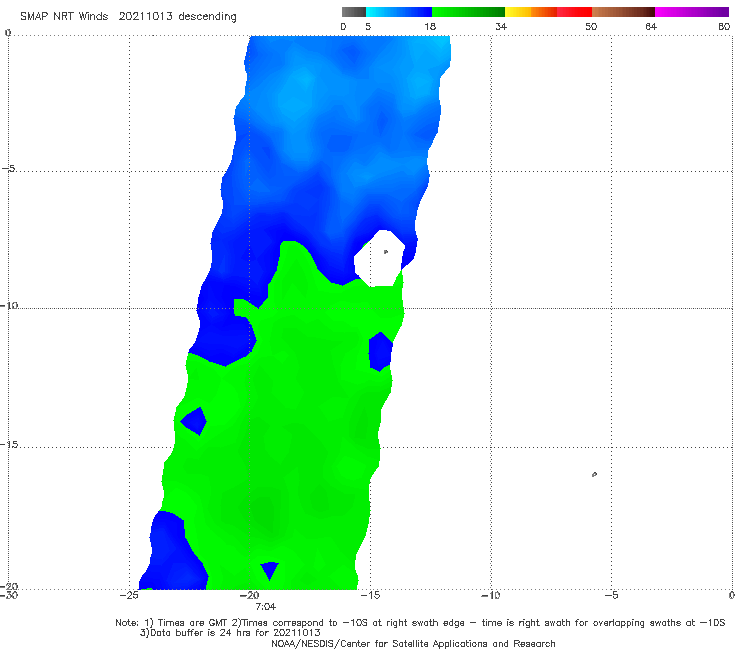Click the green segment of the color bar

468,12
